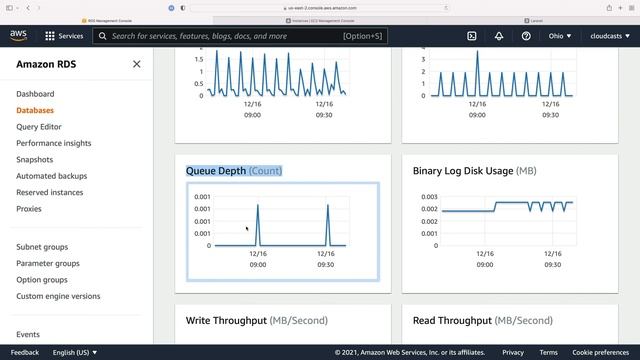Open Option groups

click(x=42, y=280)
